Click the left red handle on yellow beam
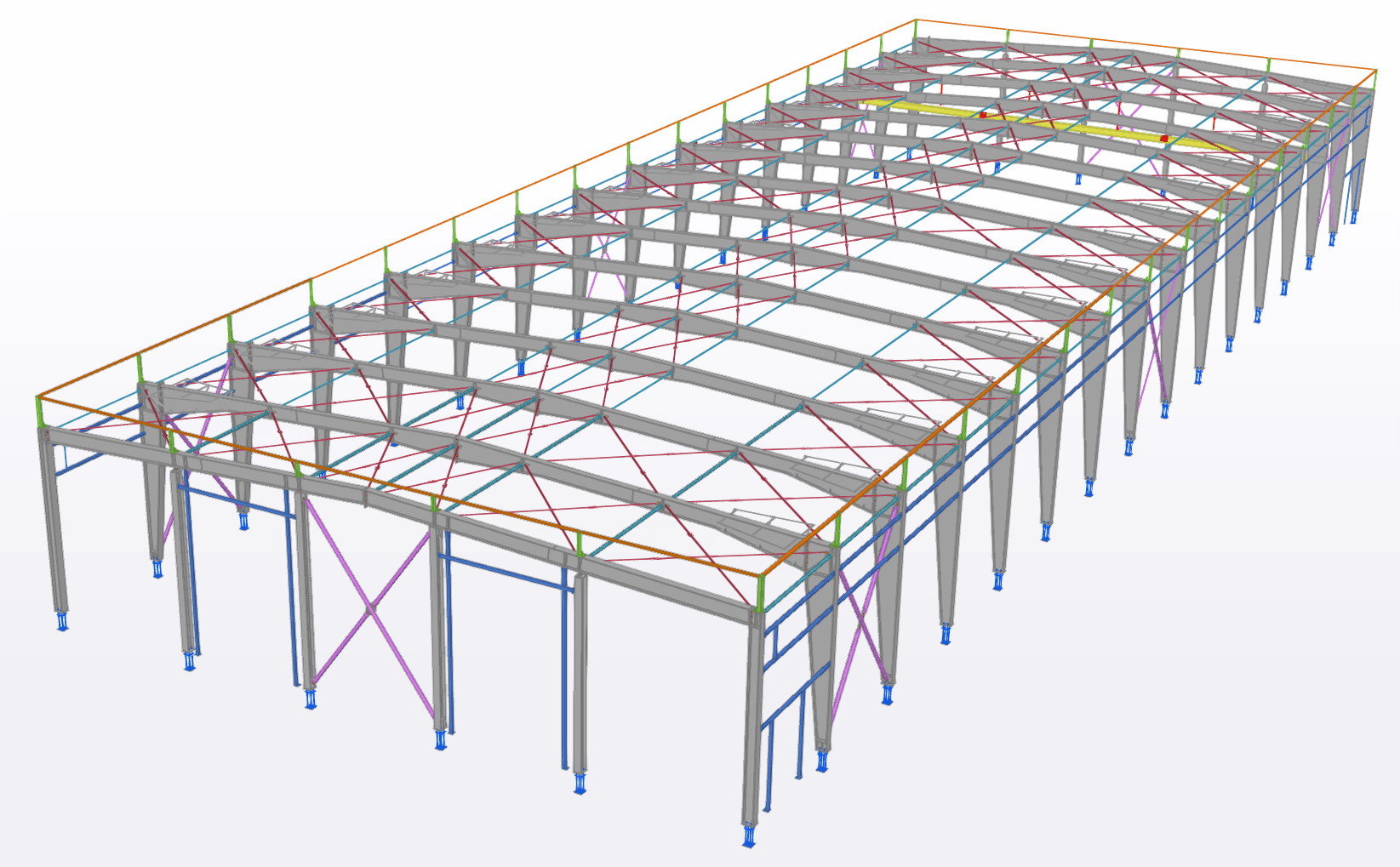The height and width of the screenshot is (867, 1400). pyautogui.click(x=983, y=115)
